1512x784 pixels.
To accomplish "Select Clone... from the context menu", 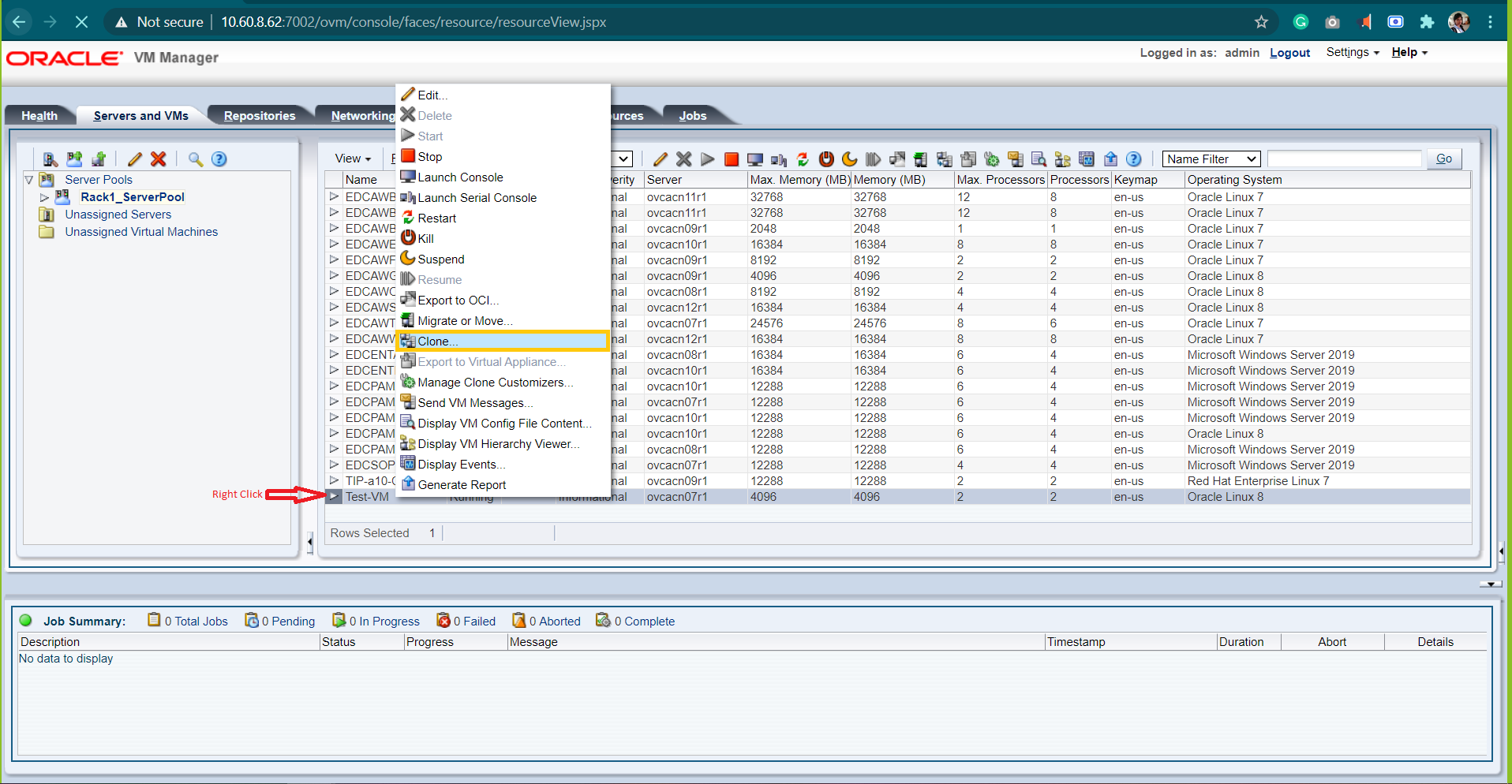I will 438,342.
